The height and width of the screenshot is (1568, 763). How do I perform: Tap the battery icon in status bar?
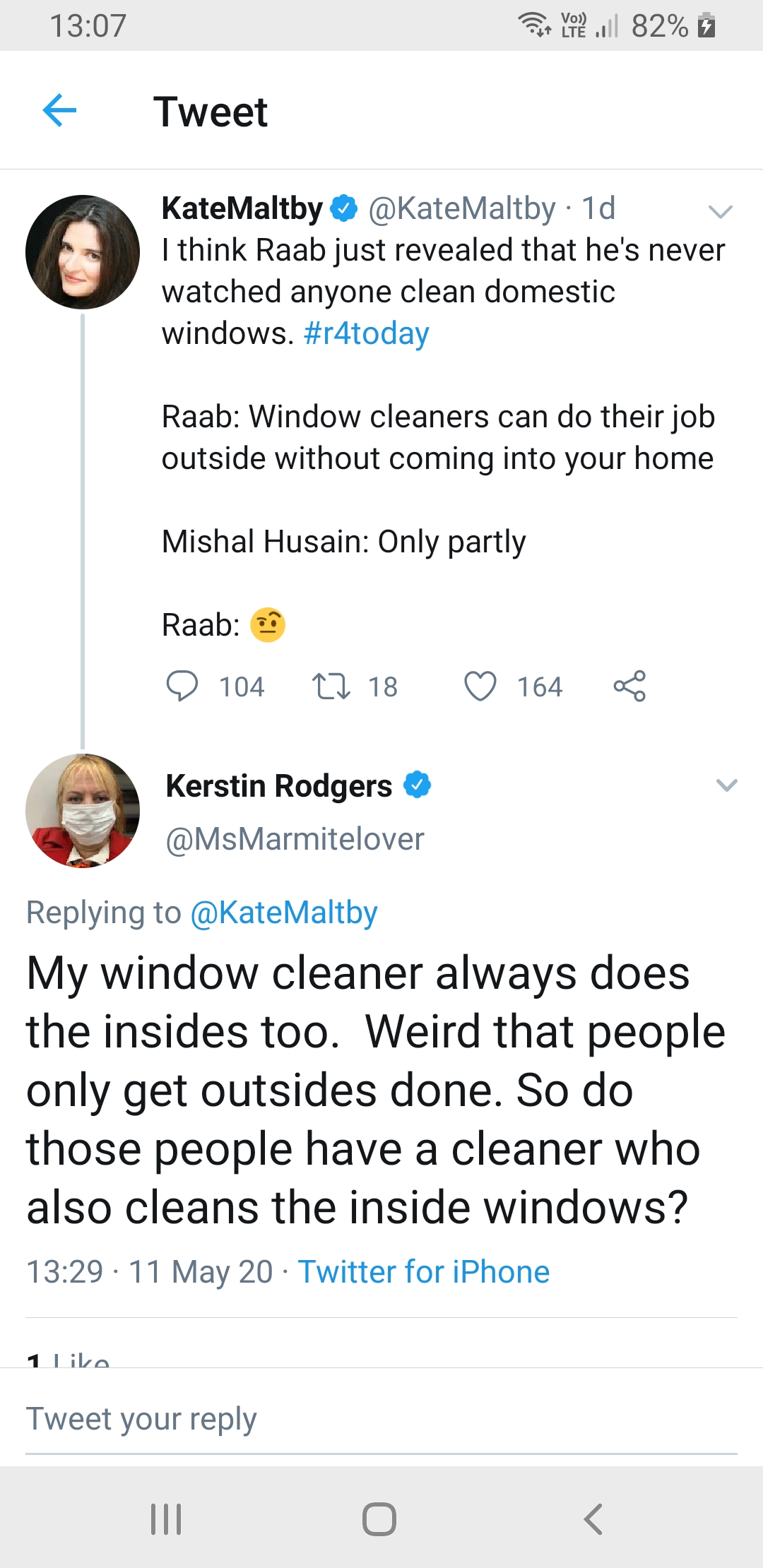point(706,25)
